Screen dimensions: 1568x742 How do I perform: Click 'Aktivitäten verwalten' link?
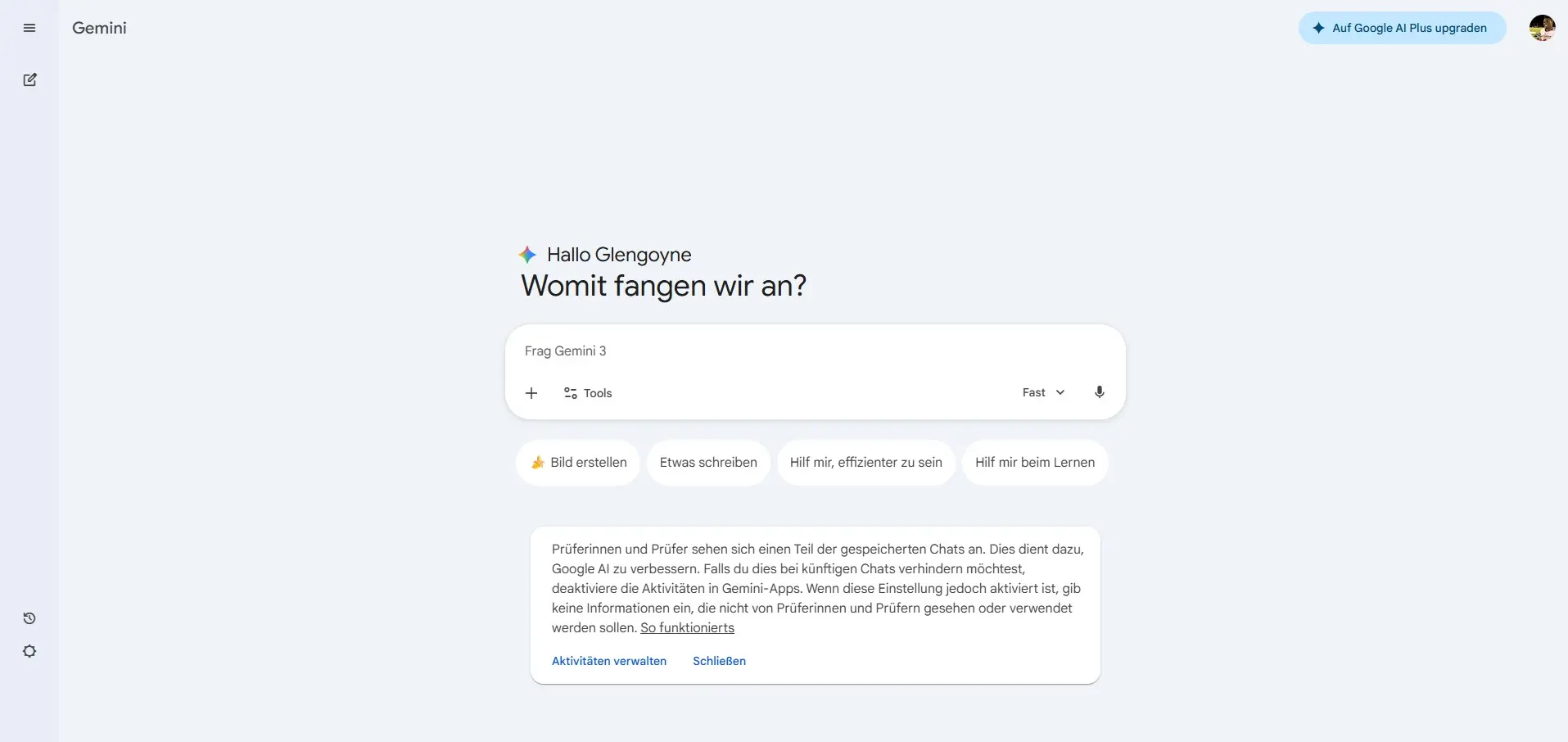click(x=609, y=661)
